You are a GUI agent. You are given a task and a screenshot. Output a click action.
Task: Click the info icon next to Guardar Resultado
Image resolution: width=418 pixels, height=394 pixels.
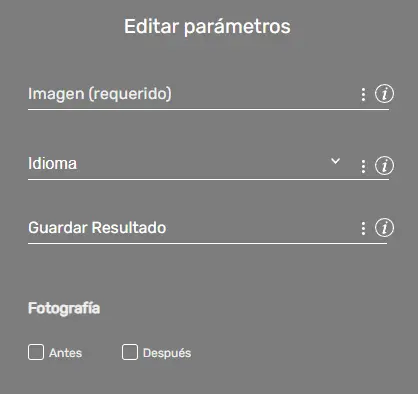pyautogui.click(x=384, y=228)
